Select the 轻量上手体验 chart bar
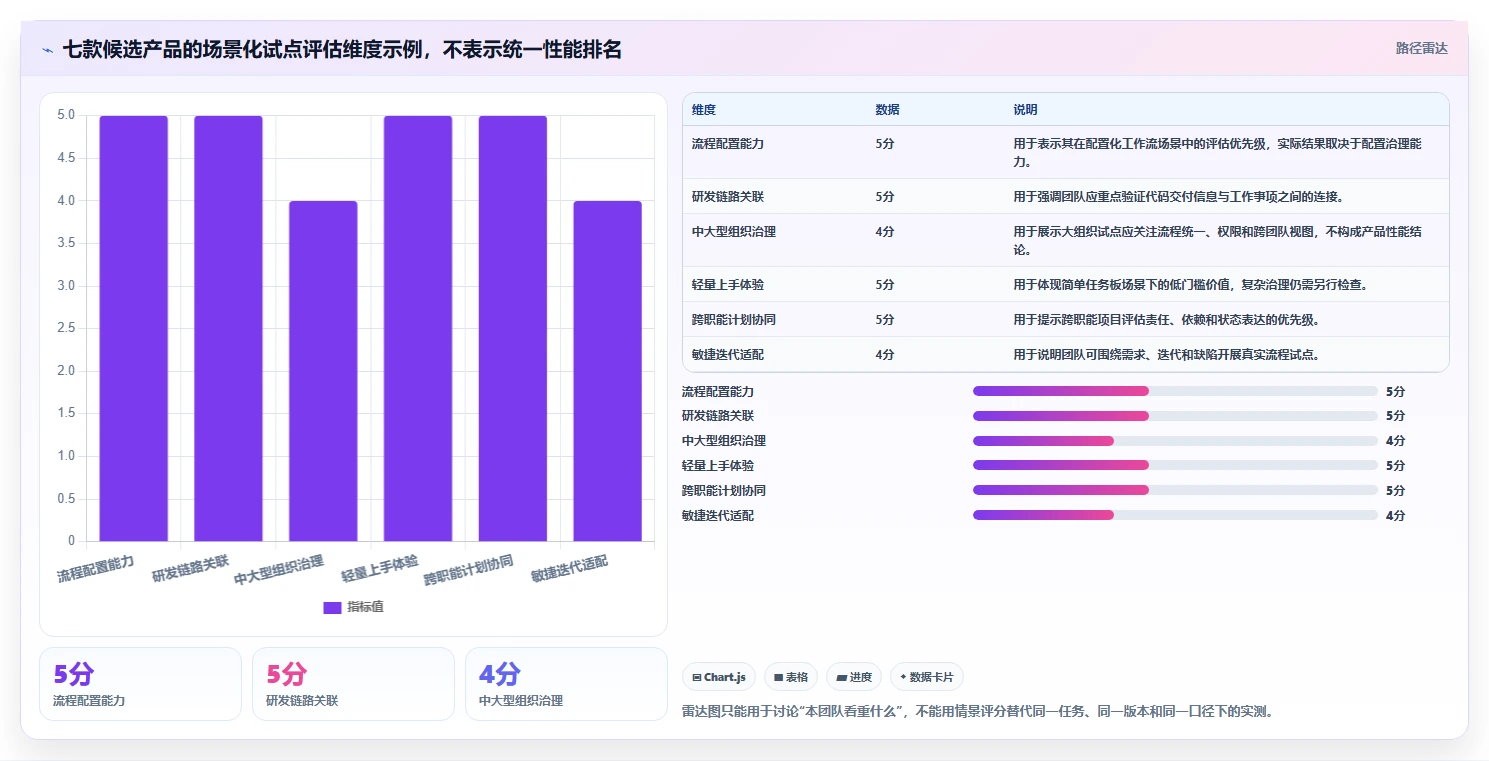This screenshot has height=761, width=1489. point(418,328)
